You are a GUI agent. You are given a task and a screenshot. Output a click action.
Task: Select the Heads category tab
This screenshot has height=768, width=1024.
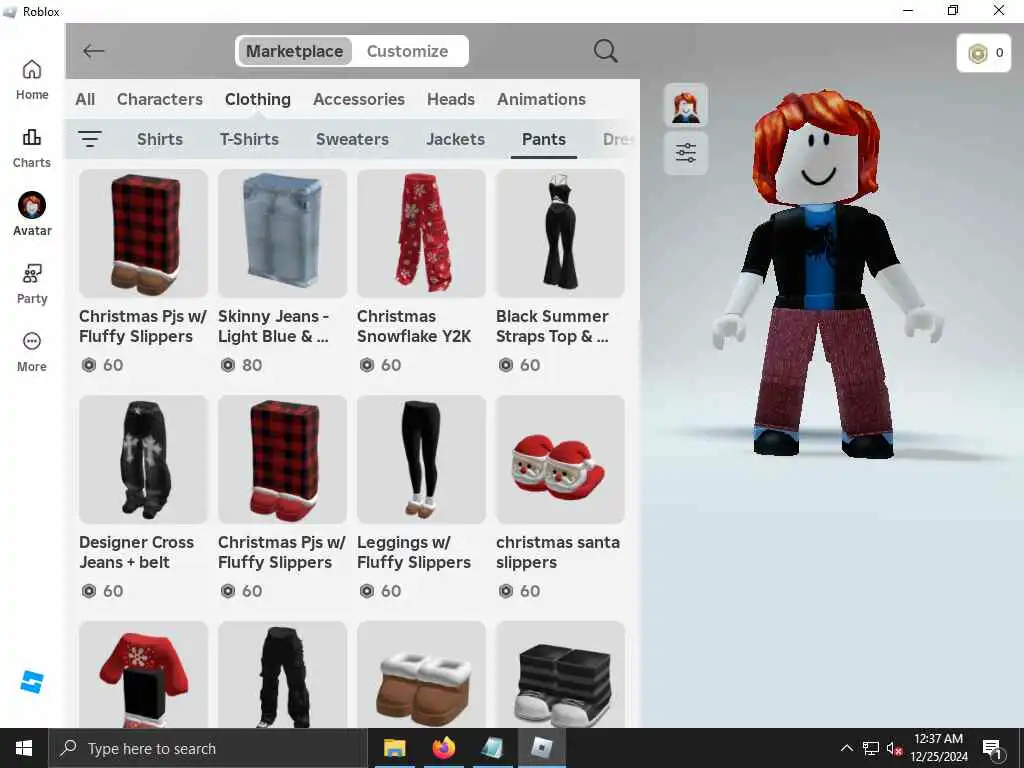(451, 99)
